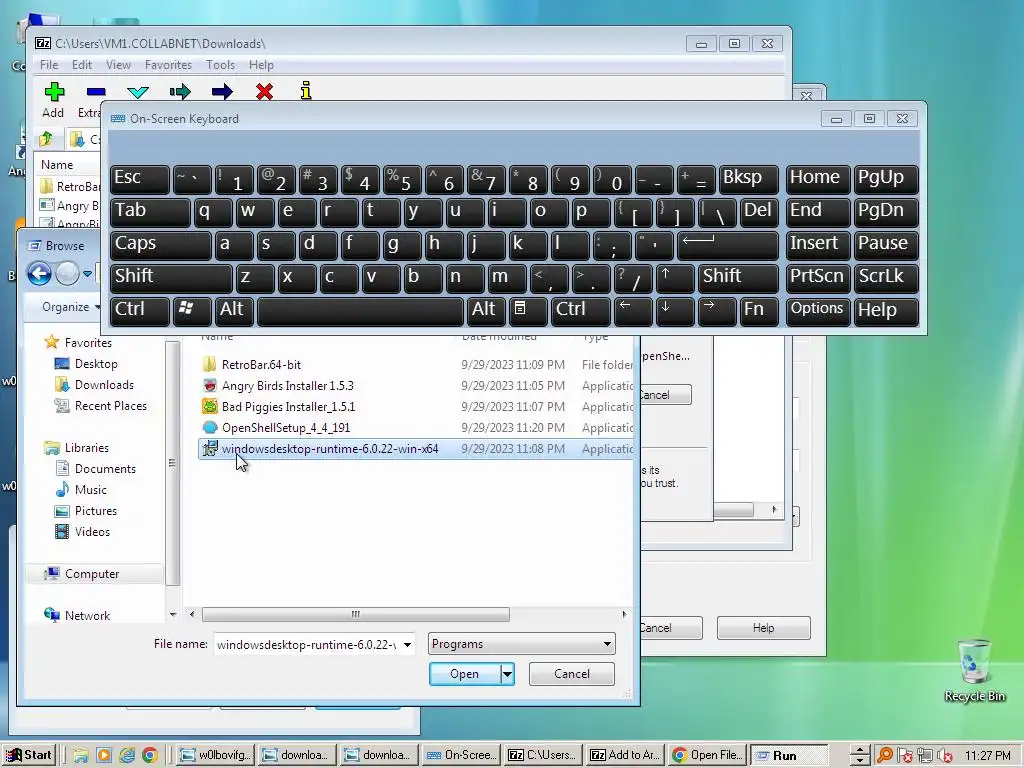Select Network in navigation pane
The height and width of the screenshot is (768, 1024).
coord(87,615)
